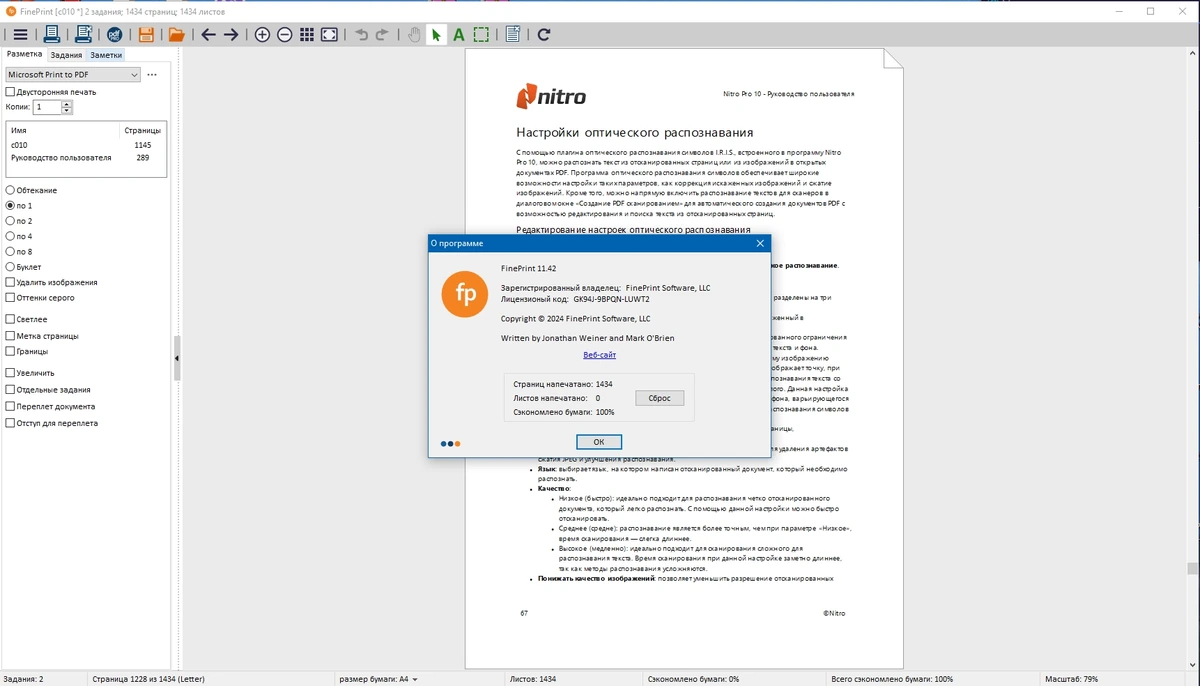
Task: Open the pdfFactory icon in the toolbar
Action: click(115, 35)
